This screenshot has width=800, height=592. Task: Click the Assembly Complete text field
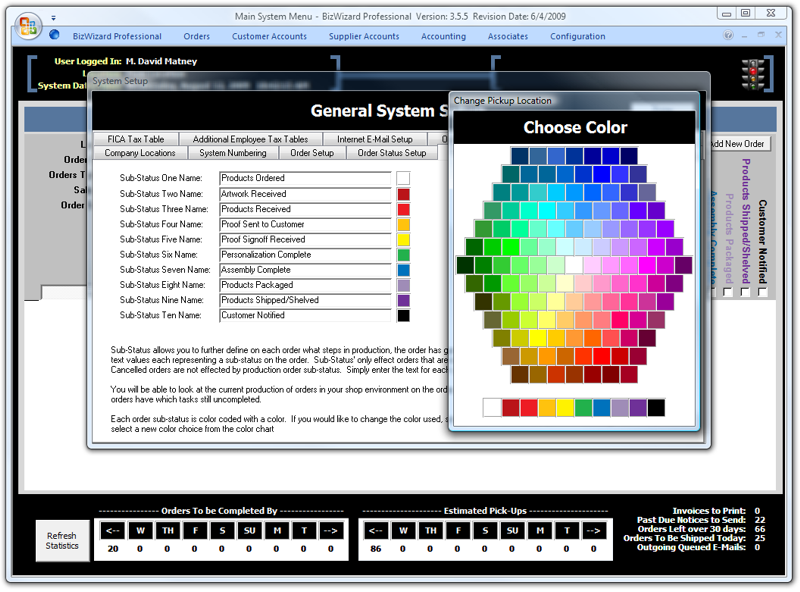pyautogui.click(x=305, y=270)
